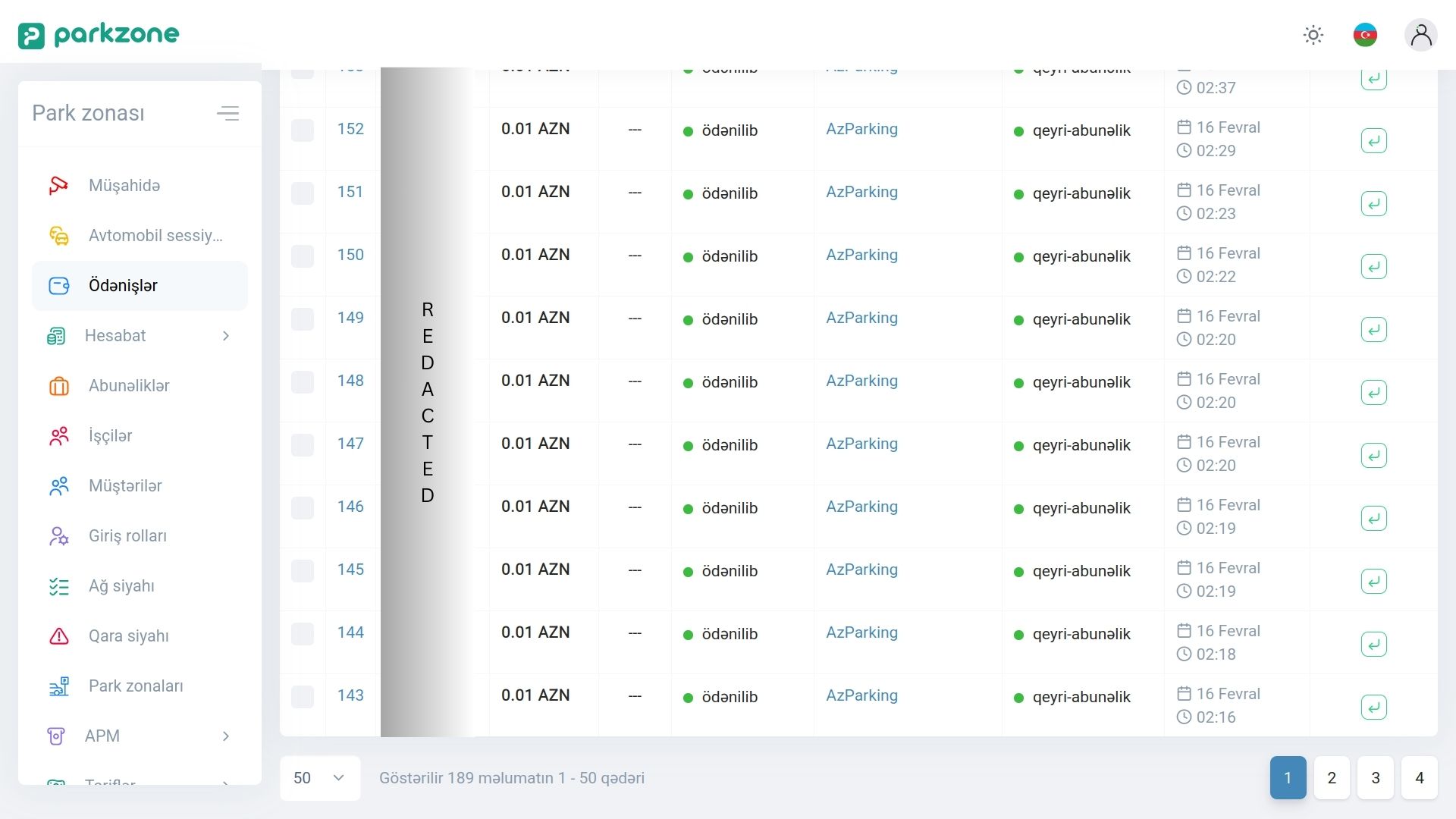Expand the APM submenu chevron

coord(226,736)
